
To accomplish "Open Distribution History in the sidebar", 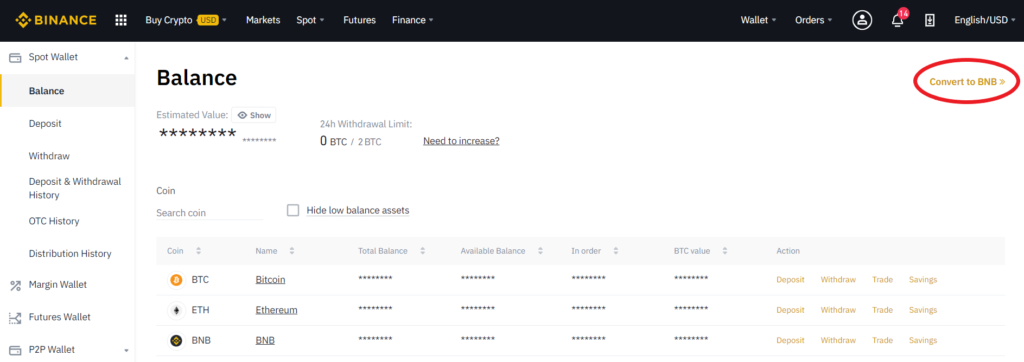I will 70,254.
